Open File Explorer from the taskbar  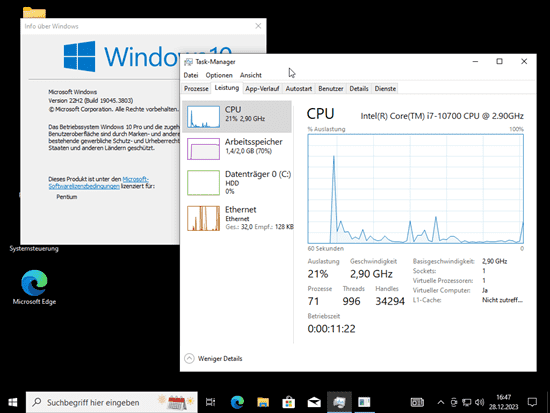pyautogui.click(x=263, y=402)
